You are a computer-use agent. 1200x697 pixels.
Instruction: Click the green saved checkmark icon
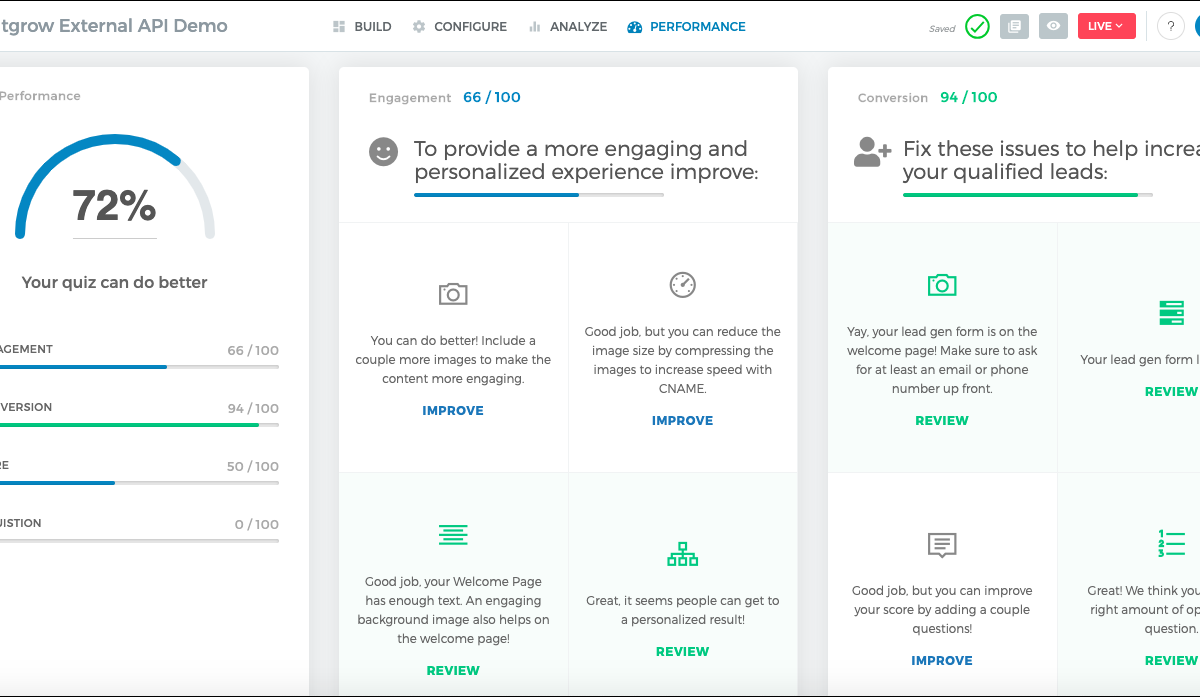(x=977, y=27)
